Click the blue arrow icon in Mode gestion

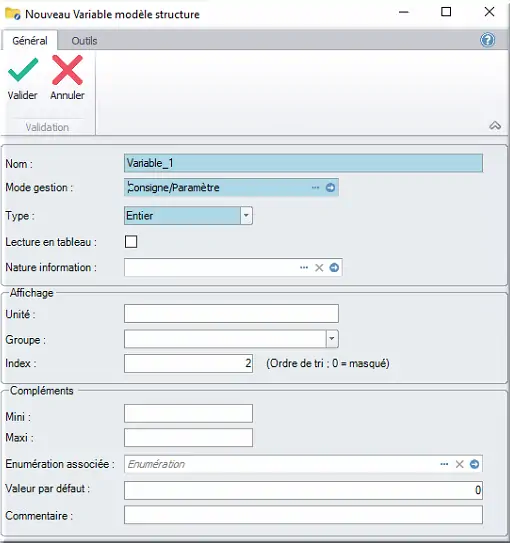click(x=330, y=188)
